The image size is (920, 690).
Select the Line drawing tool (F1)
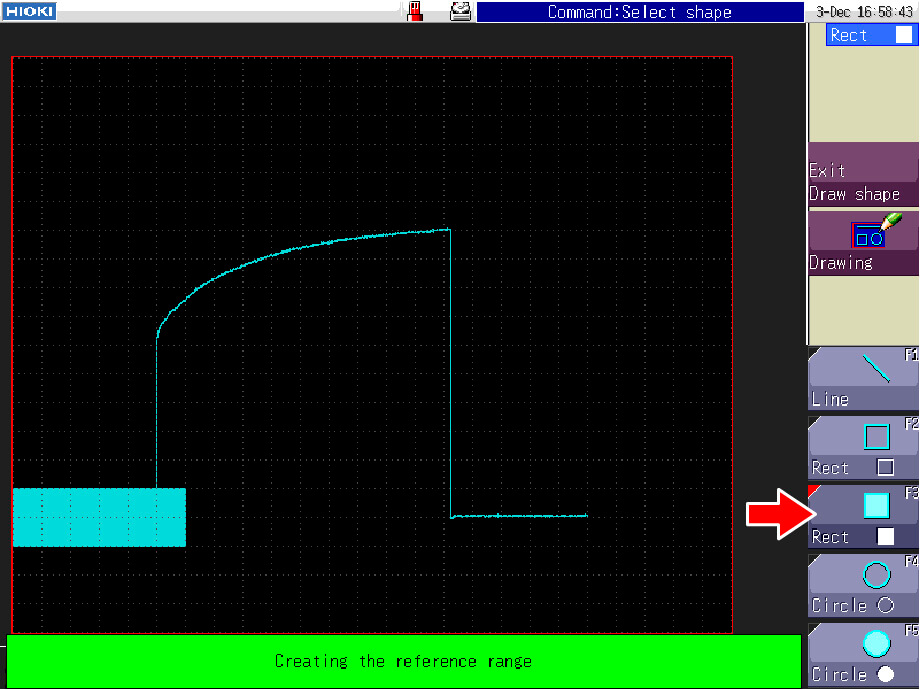[863, 379]
